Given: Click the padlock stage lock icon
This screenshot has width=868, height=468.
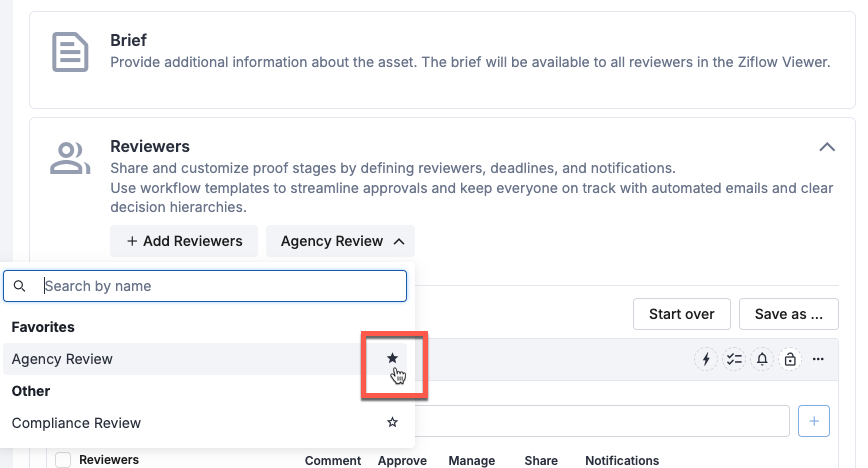Looking at the screenshot, I should 790,359.
